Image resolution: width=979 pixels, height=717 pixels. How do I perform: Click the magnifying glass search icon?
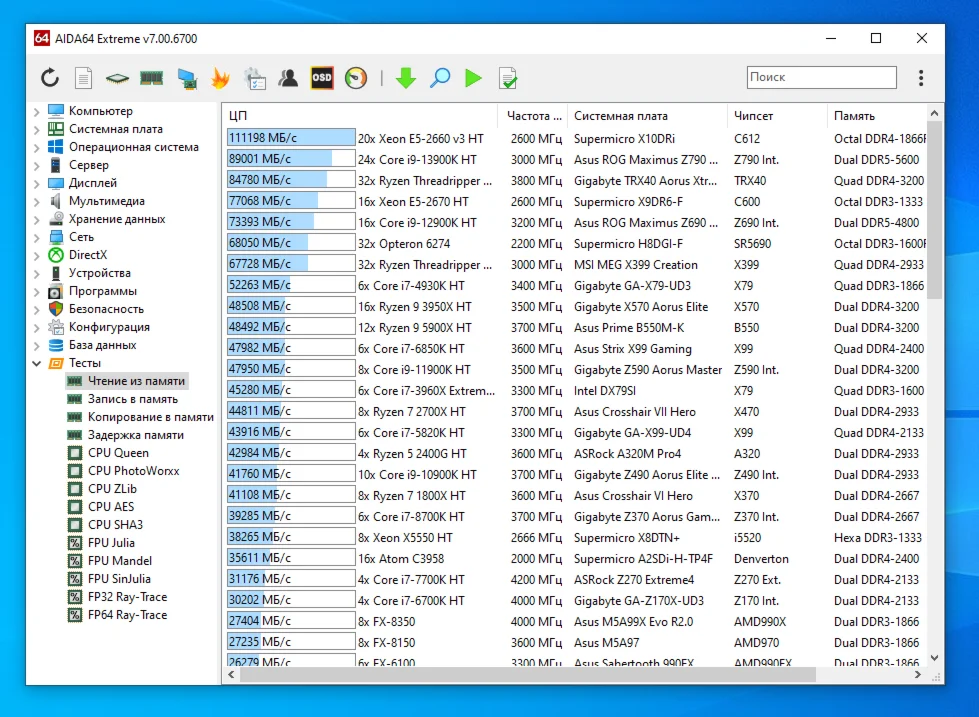click(439, 78)
